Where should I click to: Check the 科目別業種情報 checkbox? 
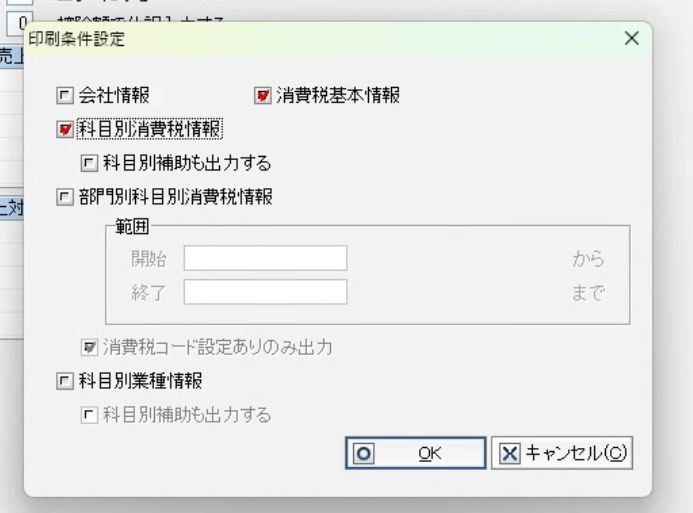click(x=65, y=381)
